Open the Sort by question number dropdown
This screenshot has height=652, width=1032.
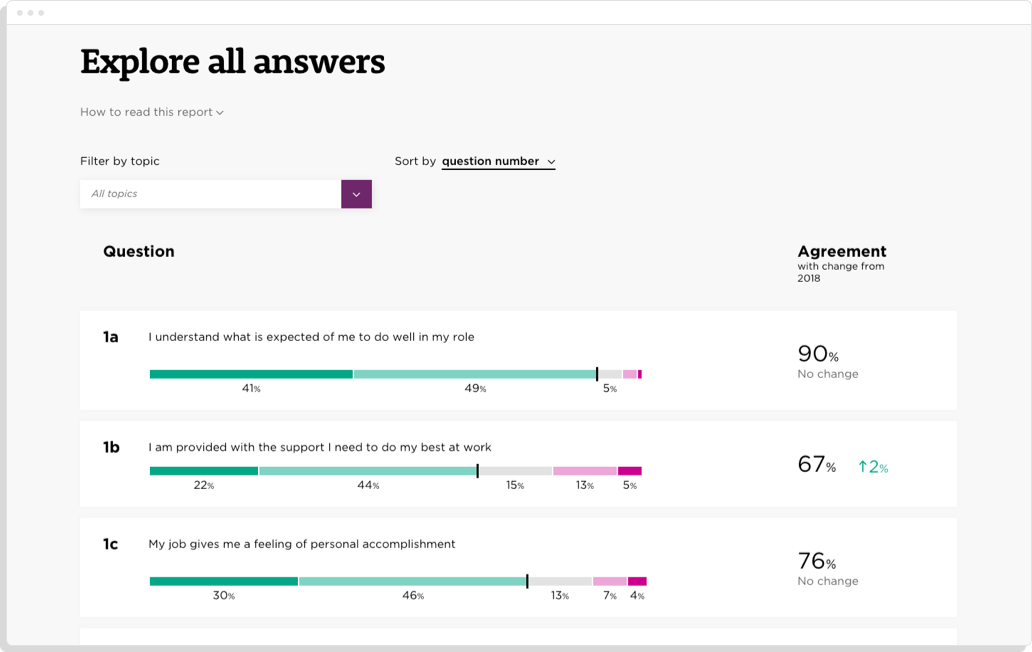498,161
